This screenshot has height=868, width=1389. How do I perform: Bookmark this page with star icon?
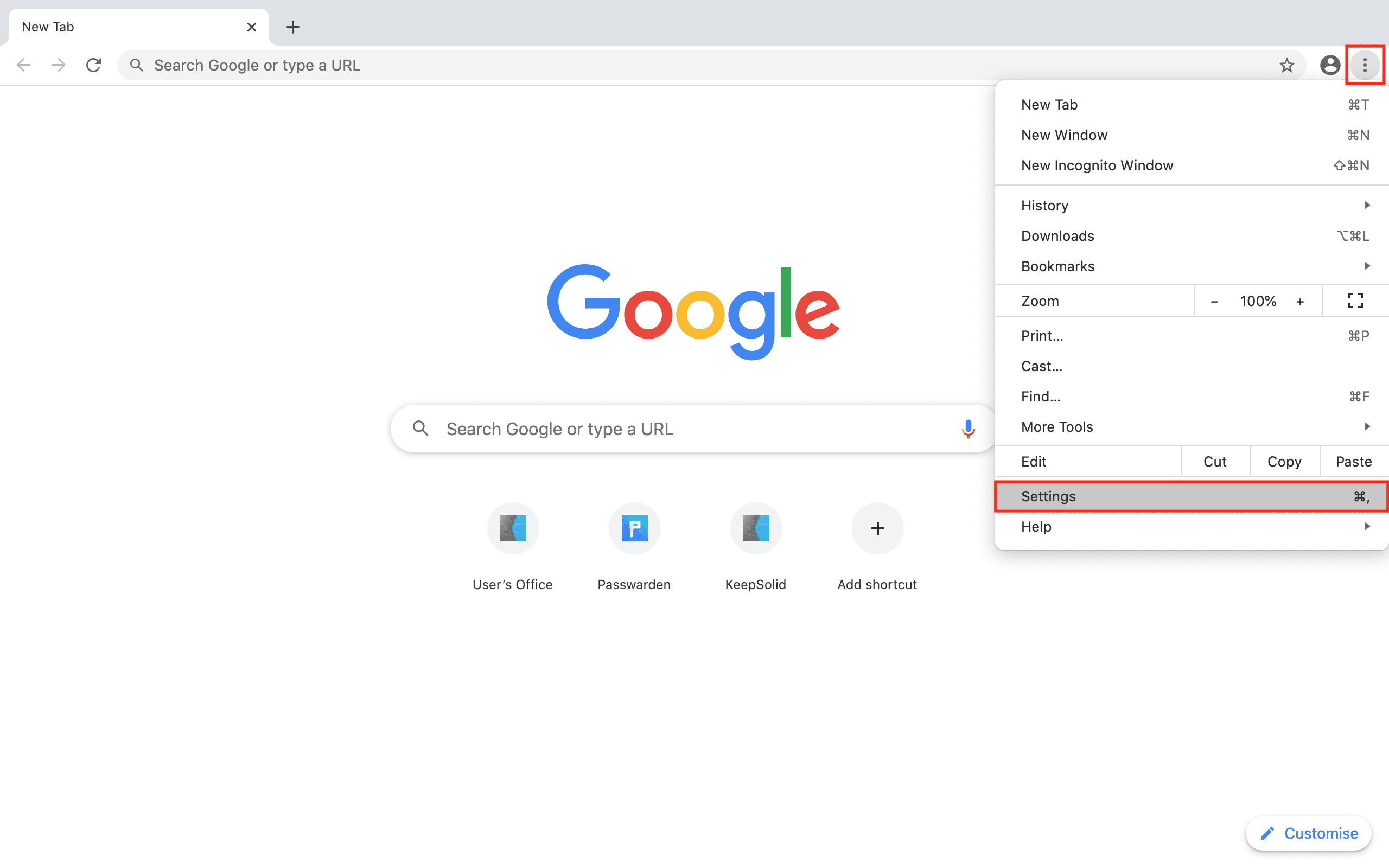point(1286,66)
